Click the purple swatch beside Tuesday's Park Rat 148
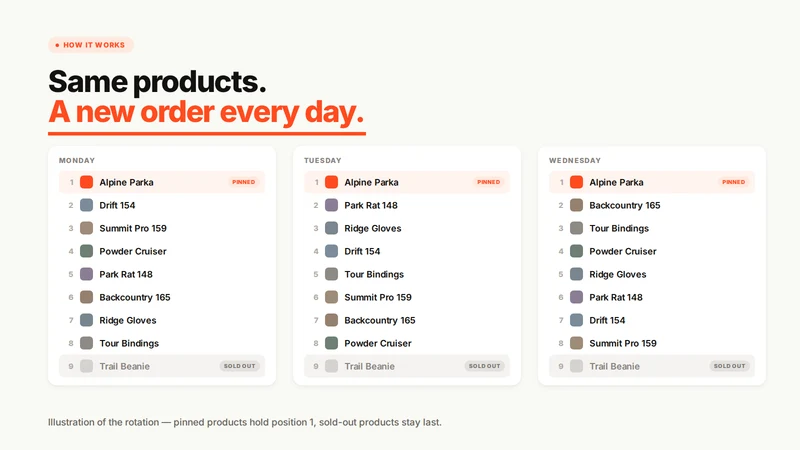The width and height of the screenshot is (800, 450). tap(332, 205)
